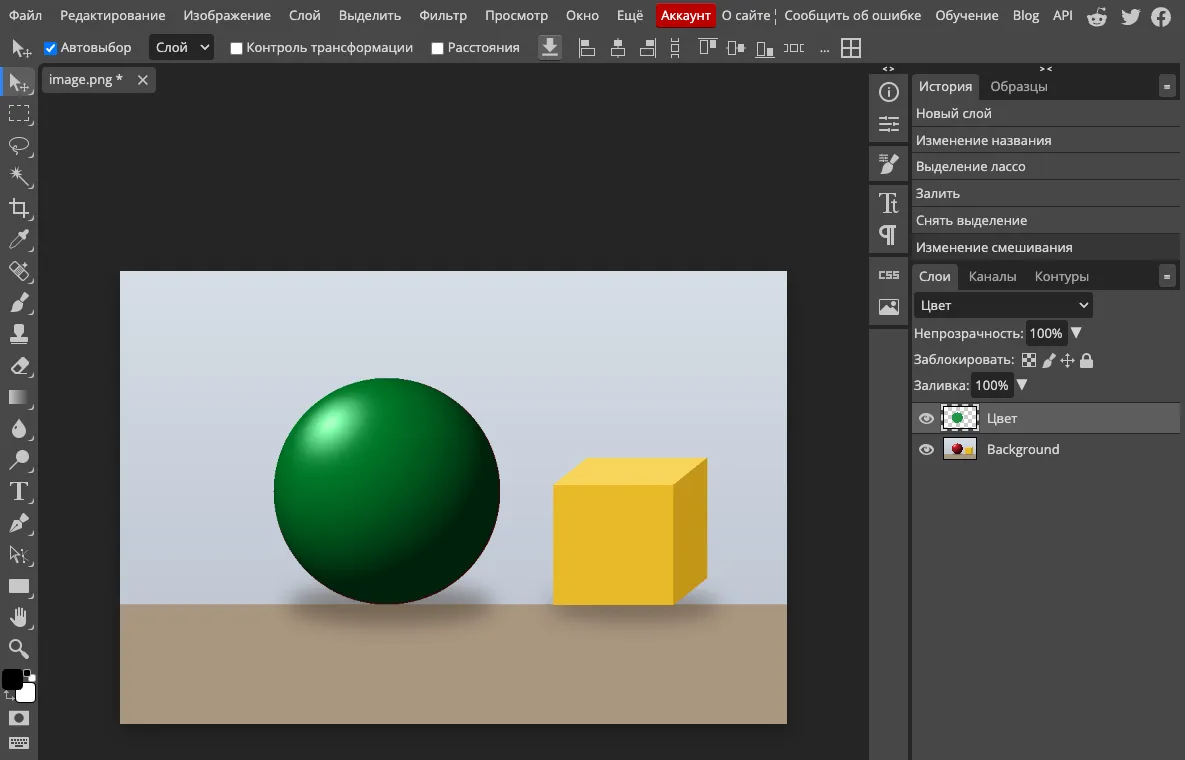Select the Pen tool

click(19, 524)
